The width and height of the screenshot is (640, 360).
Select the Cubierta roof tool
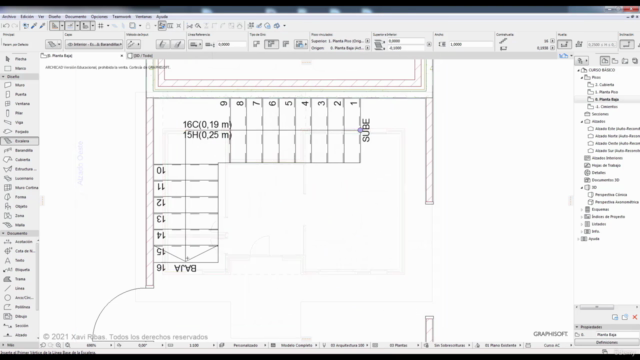tap(20, 160)
